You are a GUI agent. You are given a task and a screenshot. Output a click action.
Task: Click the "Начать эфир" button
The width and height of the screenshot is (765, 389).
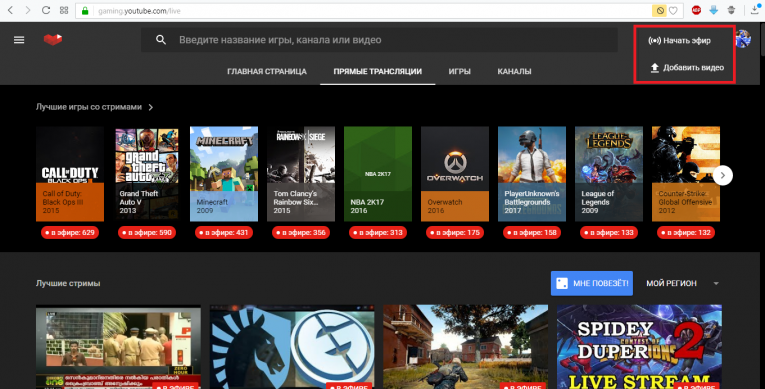coord(680,41)
